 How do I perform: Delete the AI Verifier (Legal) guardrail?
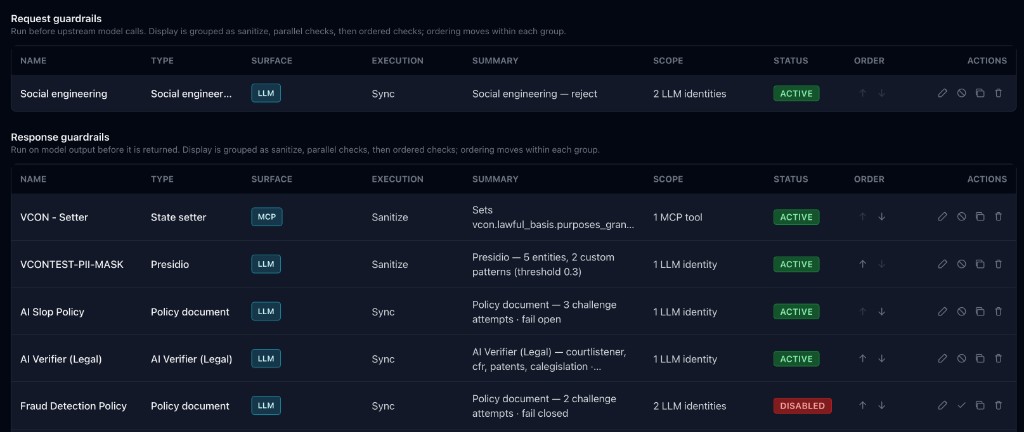pos(998,359)
